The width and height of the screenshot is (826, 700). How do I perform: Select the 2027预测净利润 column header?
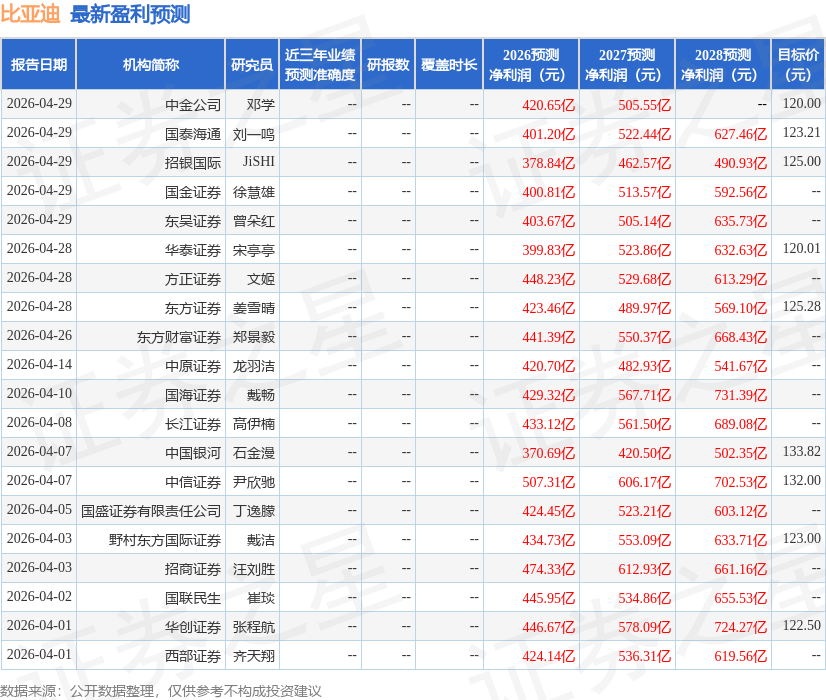pyautogui.click(x=627, y=64)
